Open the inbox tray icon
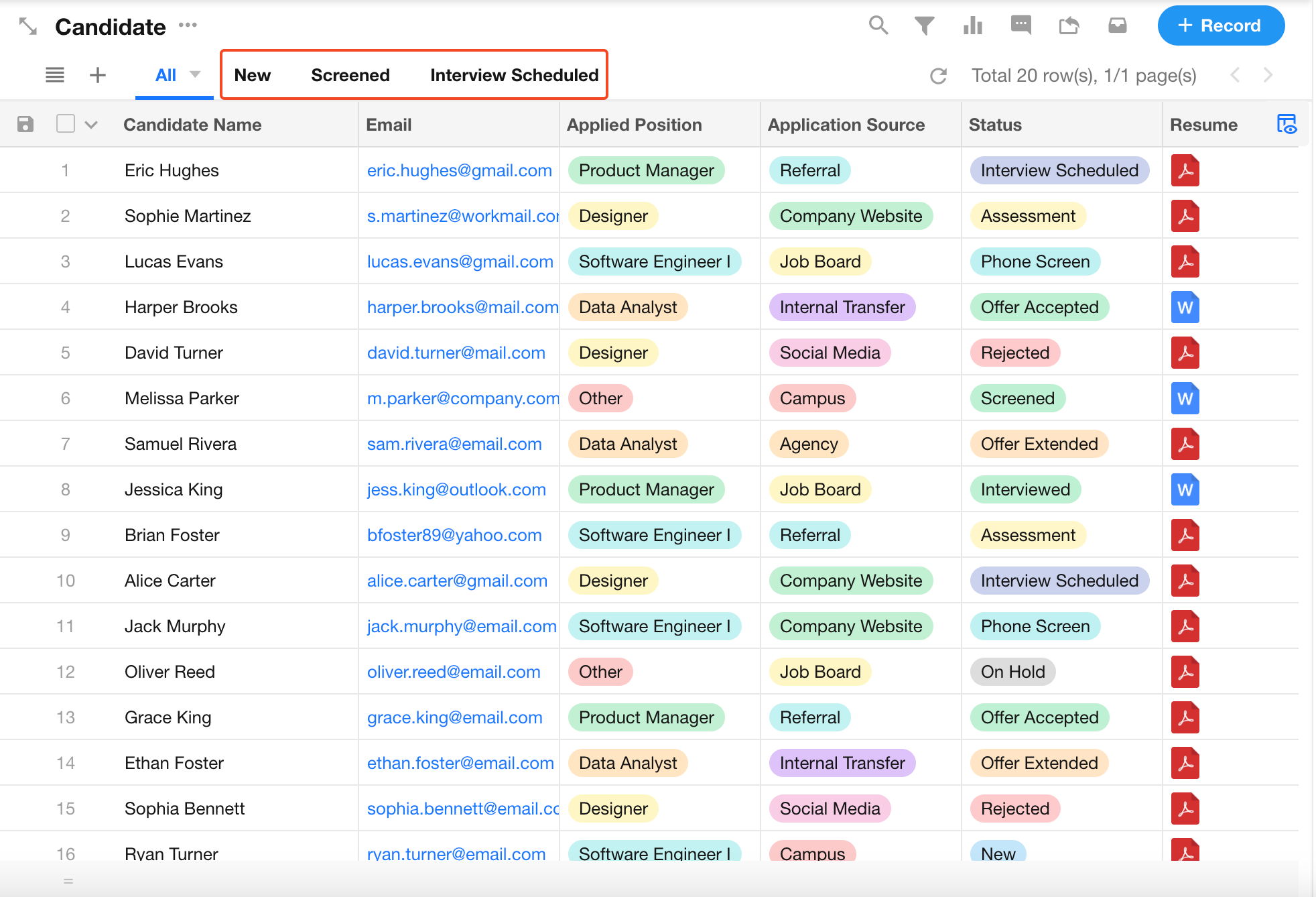 [x=1117, y=25]
